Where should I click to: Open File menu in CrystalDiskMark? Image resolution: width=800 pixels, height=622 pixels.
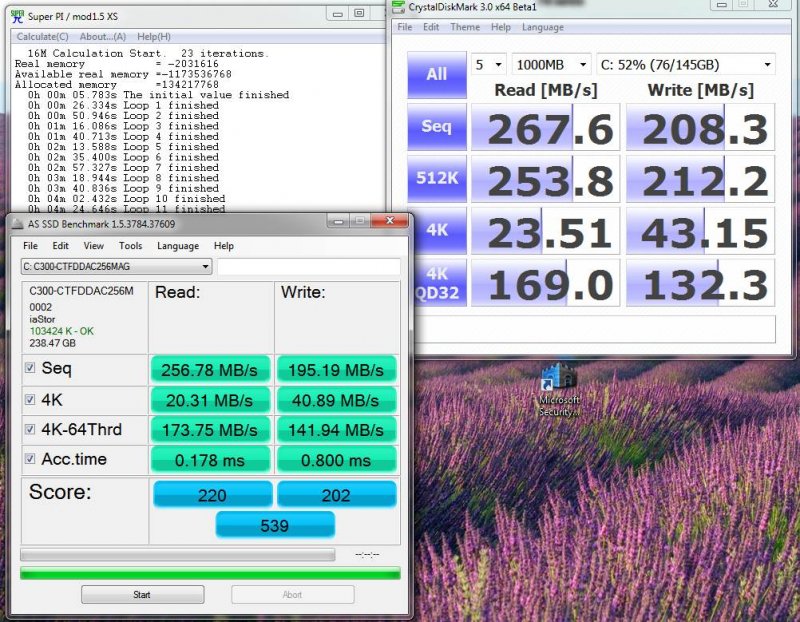click(405, 27)
